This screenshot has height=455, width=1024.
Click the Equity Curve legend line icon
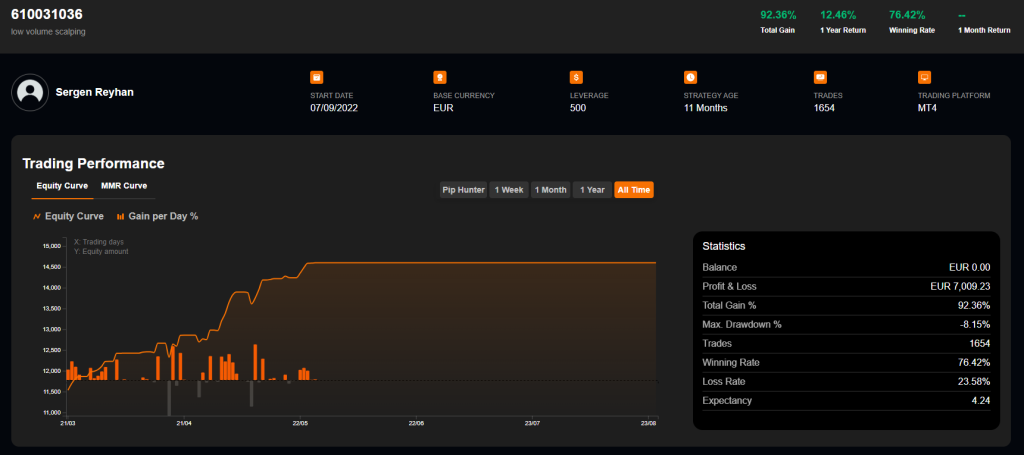[37, 216]
